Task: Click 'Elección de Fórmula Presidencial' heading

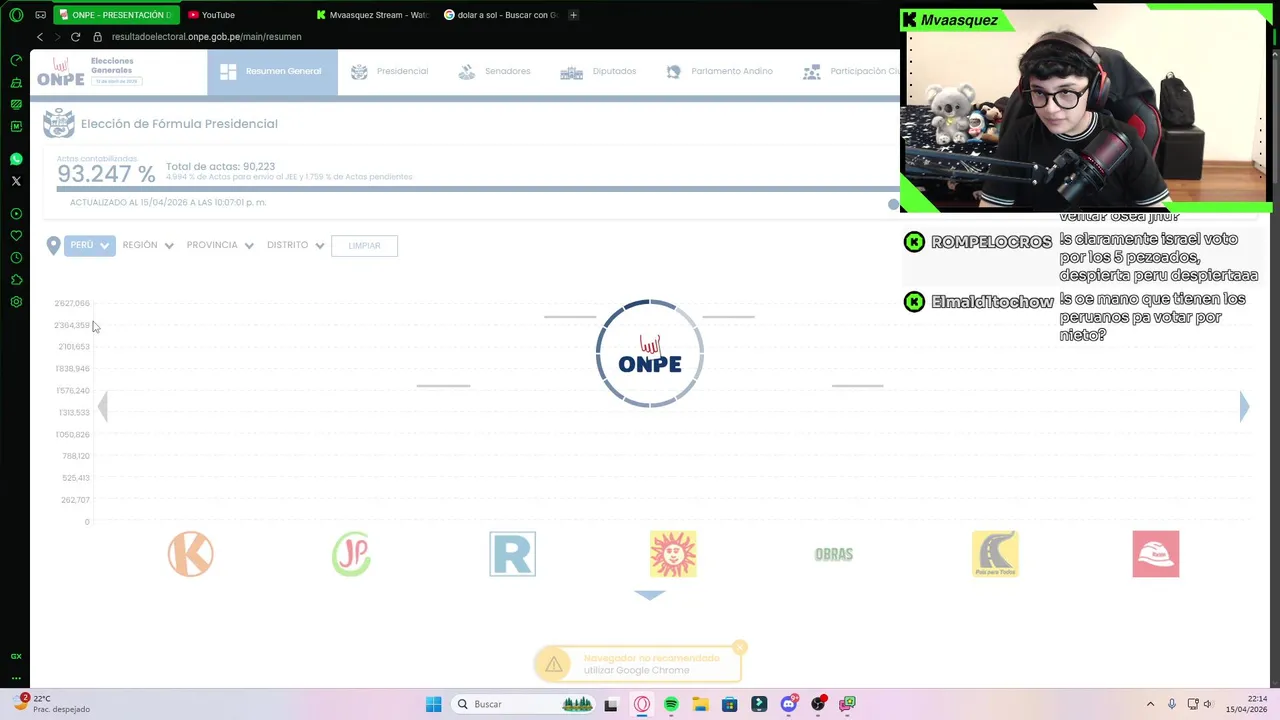Action: pyautogui.click(x=179, y=124)
